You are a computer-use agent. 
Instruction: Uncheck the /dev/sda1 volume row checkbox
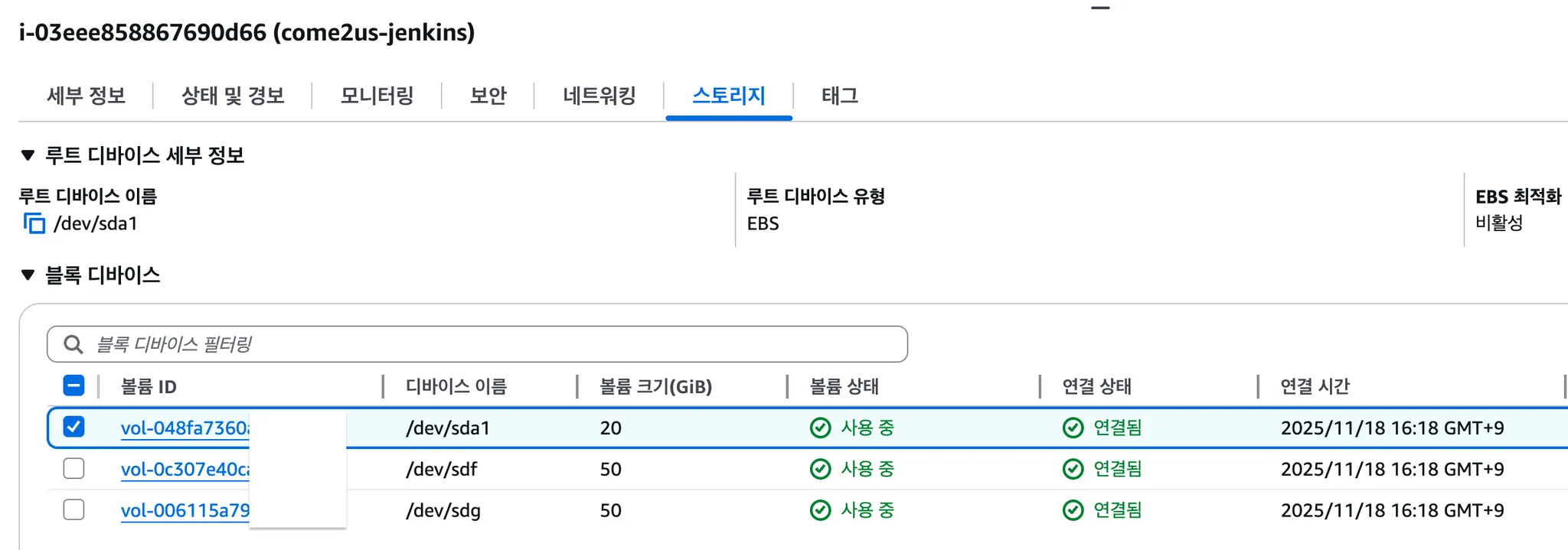(74, 427)
